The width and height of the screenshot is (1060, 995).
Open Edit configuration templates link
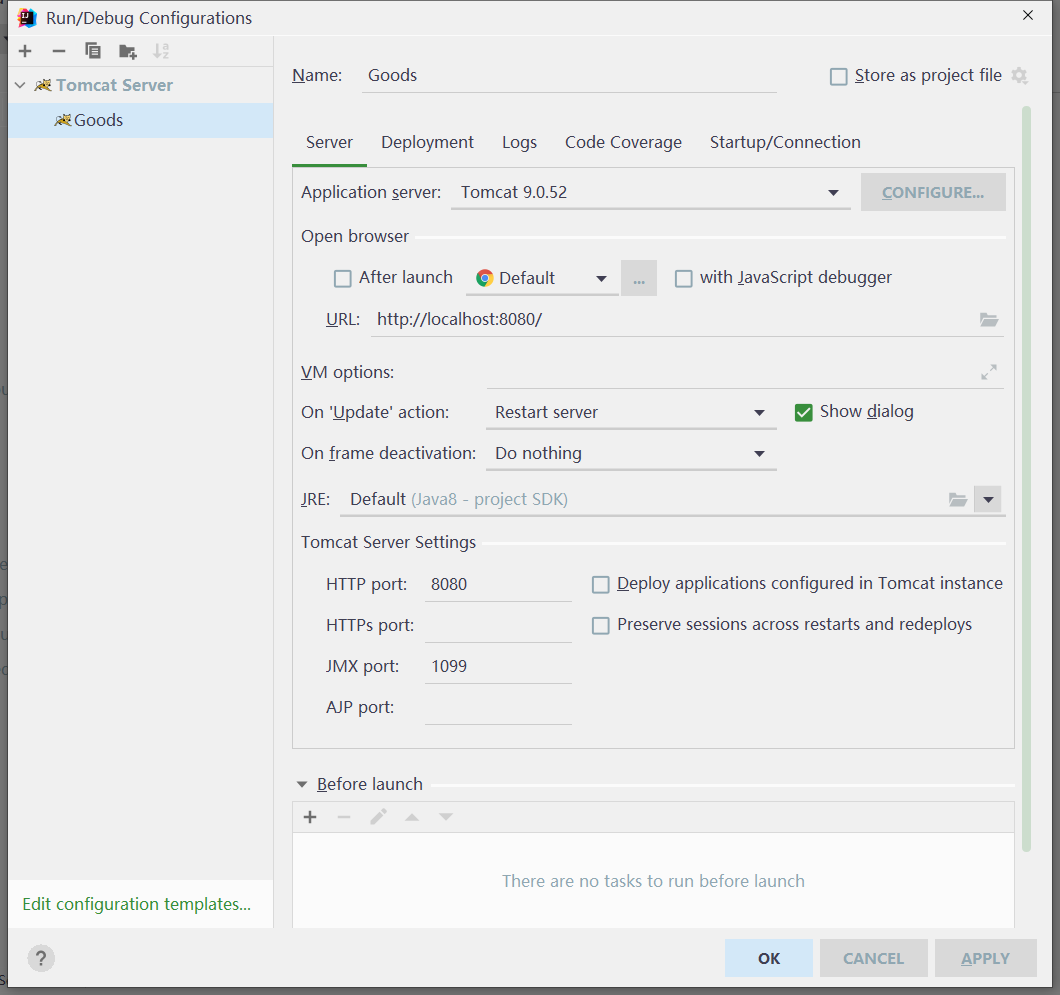(137, 904)
